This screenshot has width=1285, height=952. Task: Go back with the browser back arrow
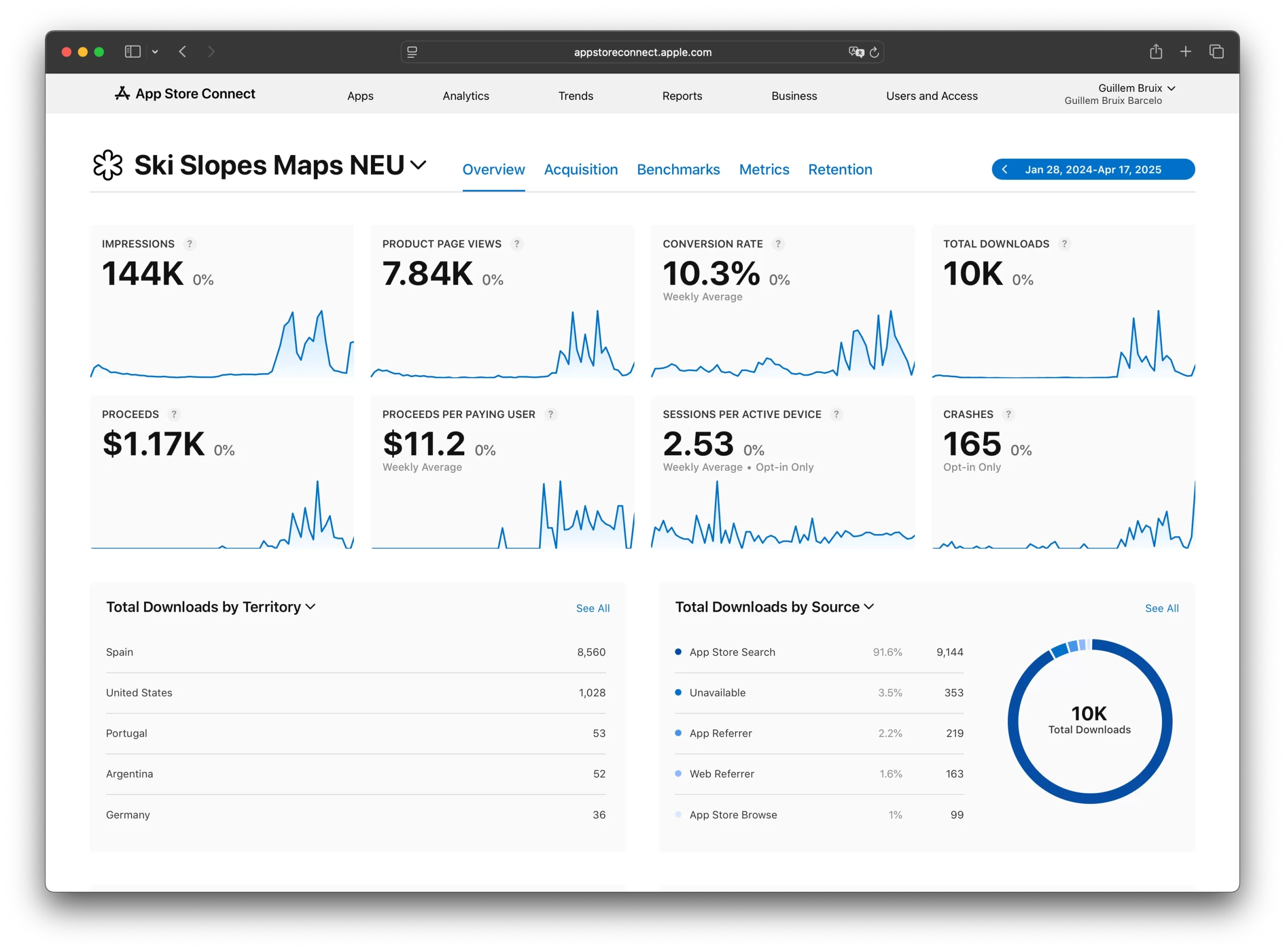pos(183,52)
